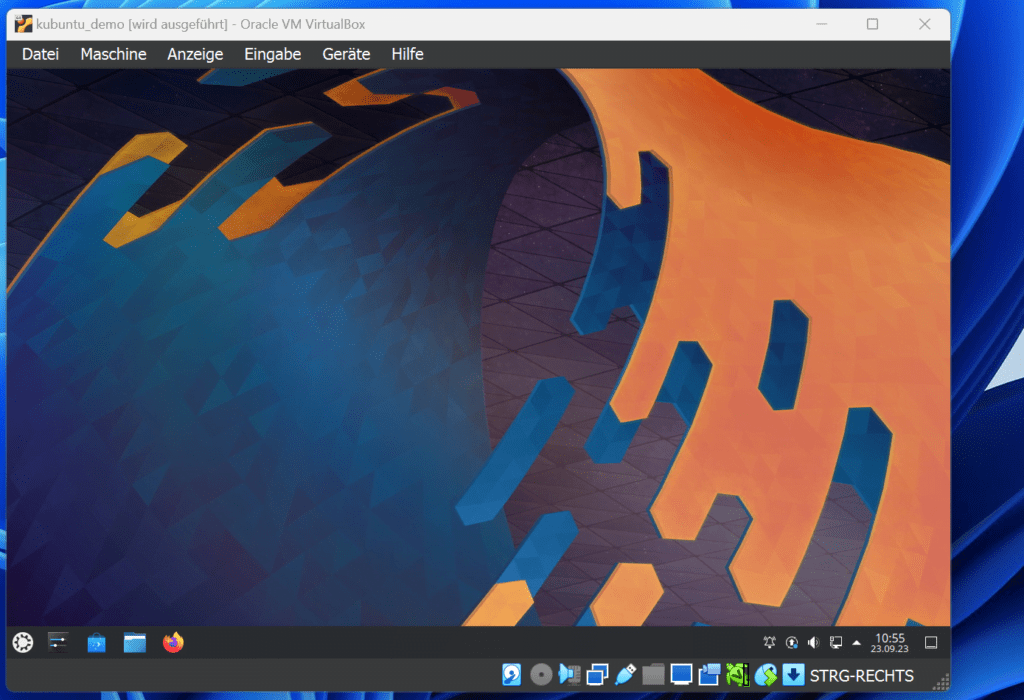Minimize the VirtualBox window
Image resolution: width=1024 pixels, height=700 pixels.
[x=822, y=24]
